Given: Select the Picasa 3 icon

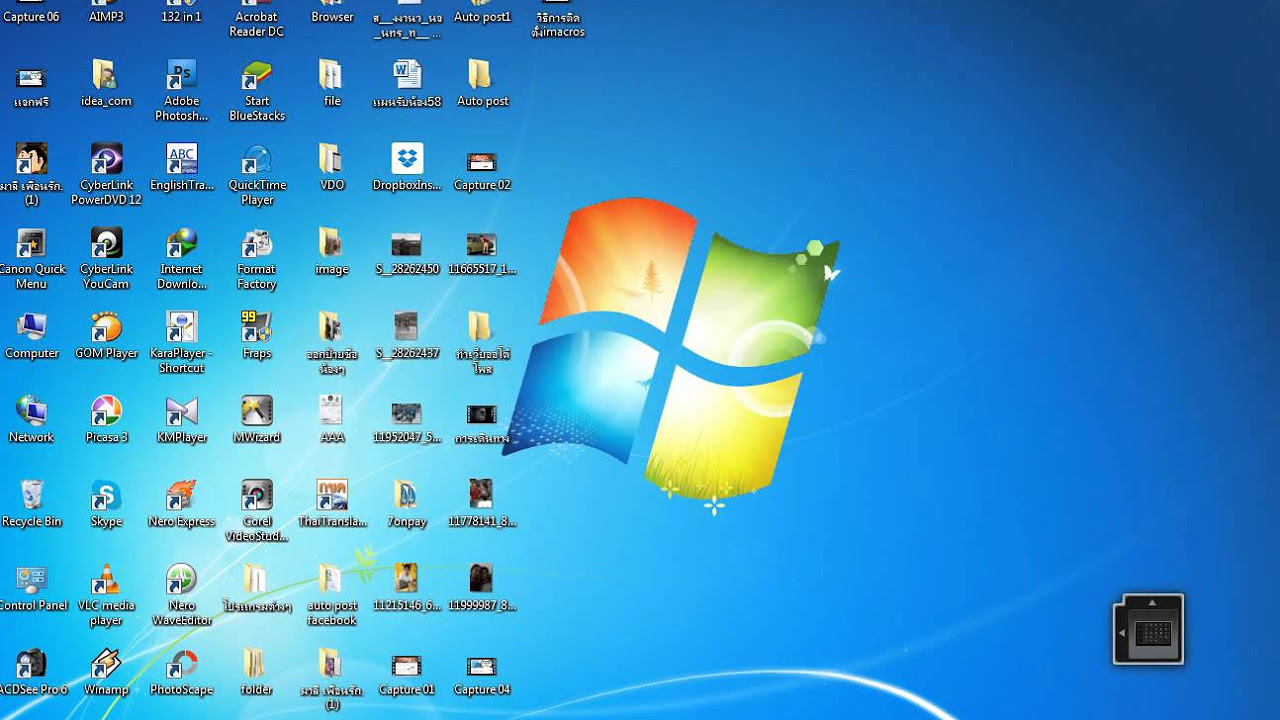Looking at the screenshot, I should [x=106, y=412].
